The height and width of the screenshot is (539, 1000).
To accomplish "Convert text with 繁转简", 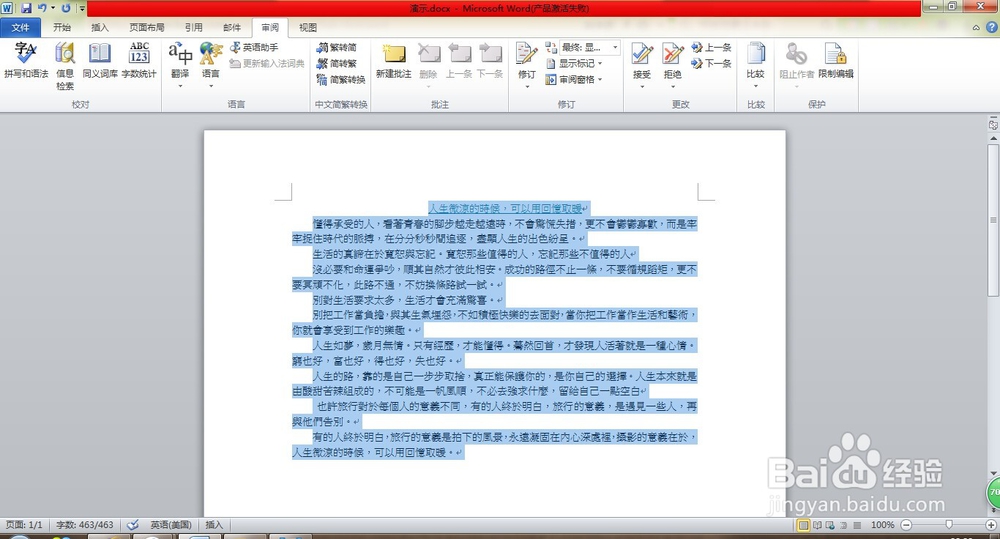I will pos(337,47).
